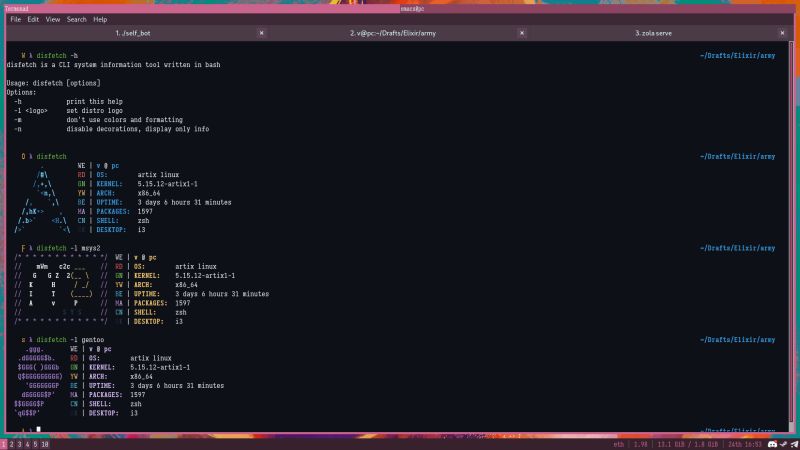Switch to workspace 10

point(45,444)
